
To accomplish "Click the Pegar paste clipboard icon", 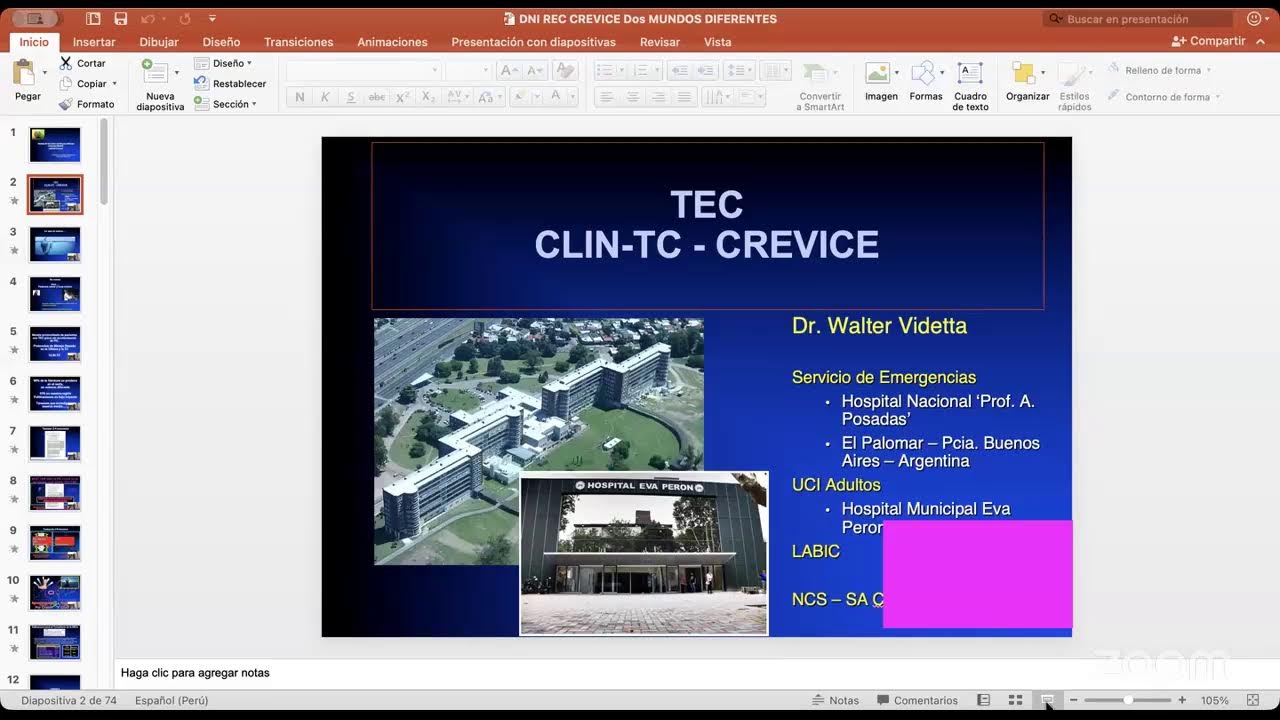I will click(x=24, y=73).
